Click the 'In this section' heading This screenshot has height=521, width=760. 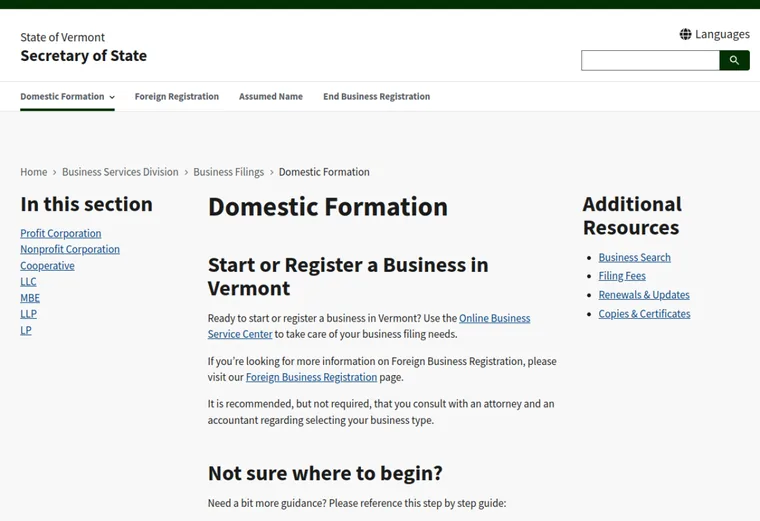[86, 205]
